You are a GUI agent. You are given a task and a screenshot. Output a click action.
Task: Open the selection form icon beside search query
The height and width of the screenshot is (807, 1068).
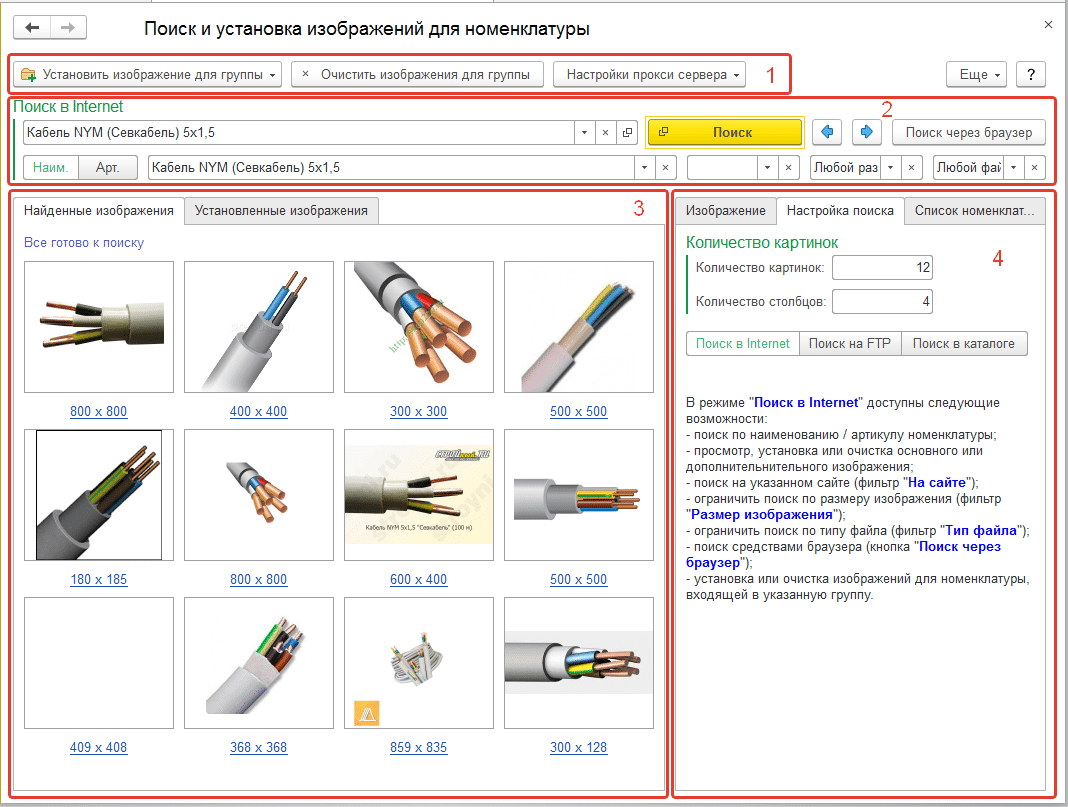coord(627,133)
